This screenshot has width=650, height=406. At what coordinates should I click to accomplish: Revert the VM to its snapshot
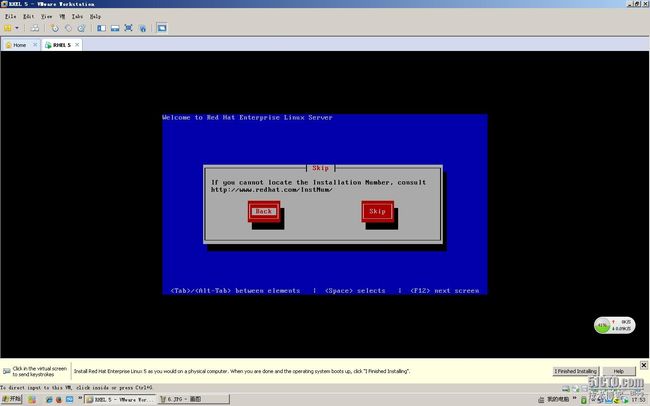coord(68,28)
